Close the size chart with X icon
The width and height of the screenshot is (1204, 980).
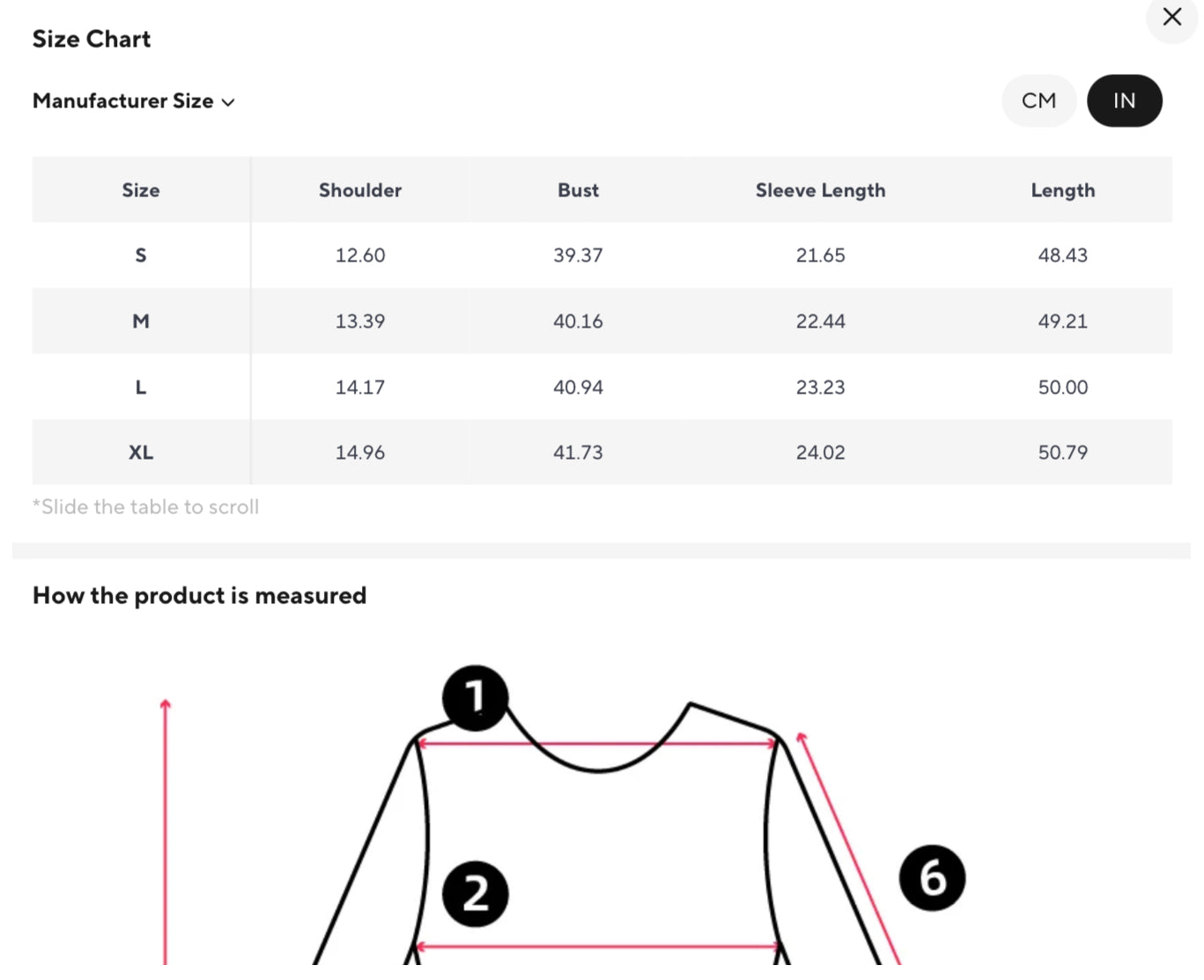(x=1171, y=18)
